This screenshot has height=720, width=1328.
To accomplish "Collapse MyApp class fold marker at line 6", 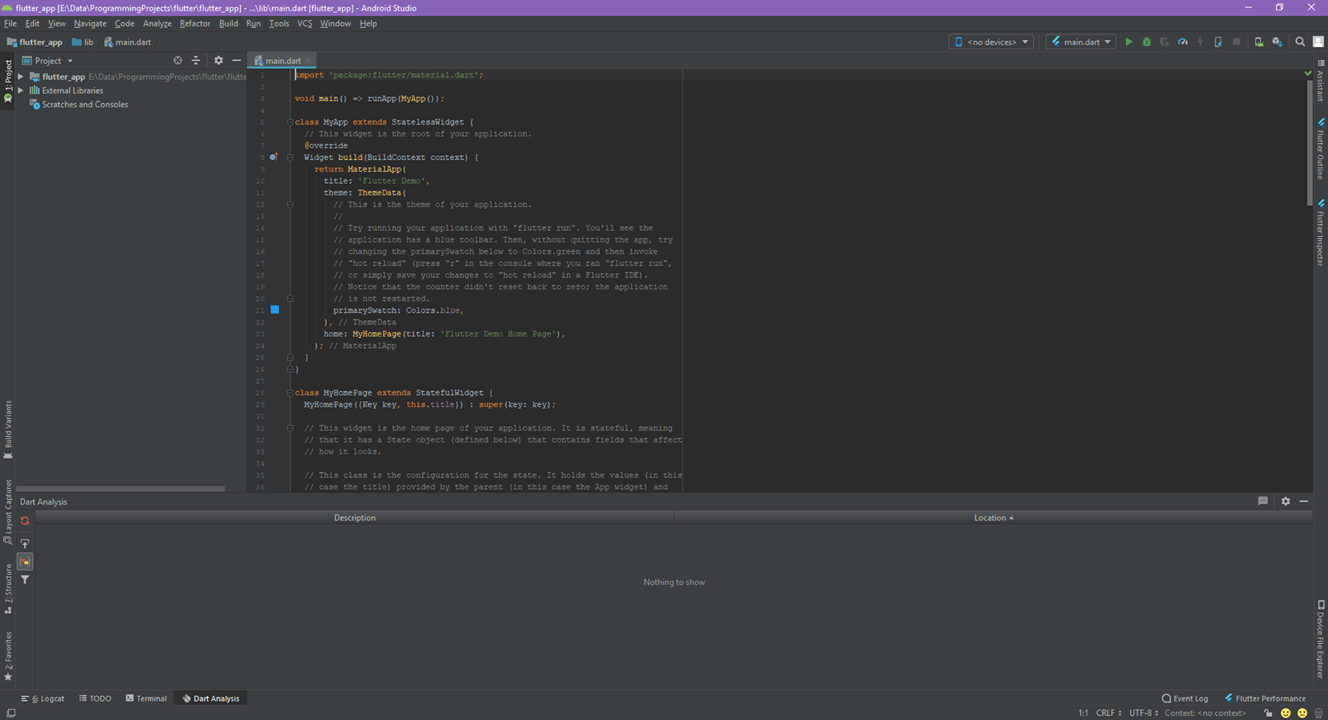I will coord(290,122).
